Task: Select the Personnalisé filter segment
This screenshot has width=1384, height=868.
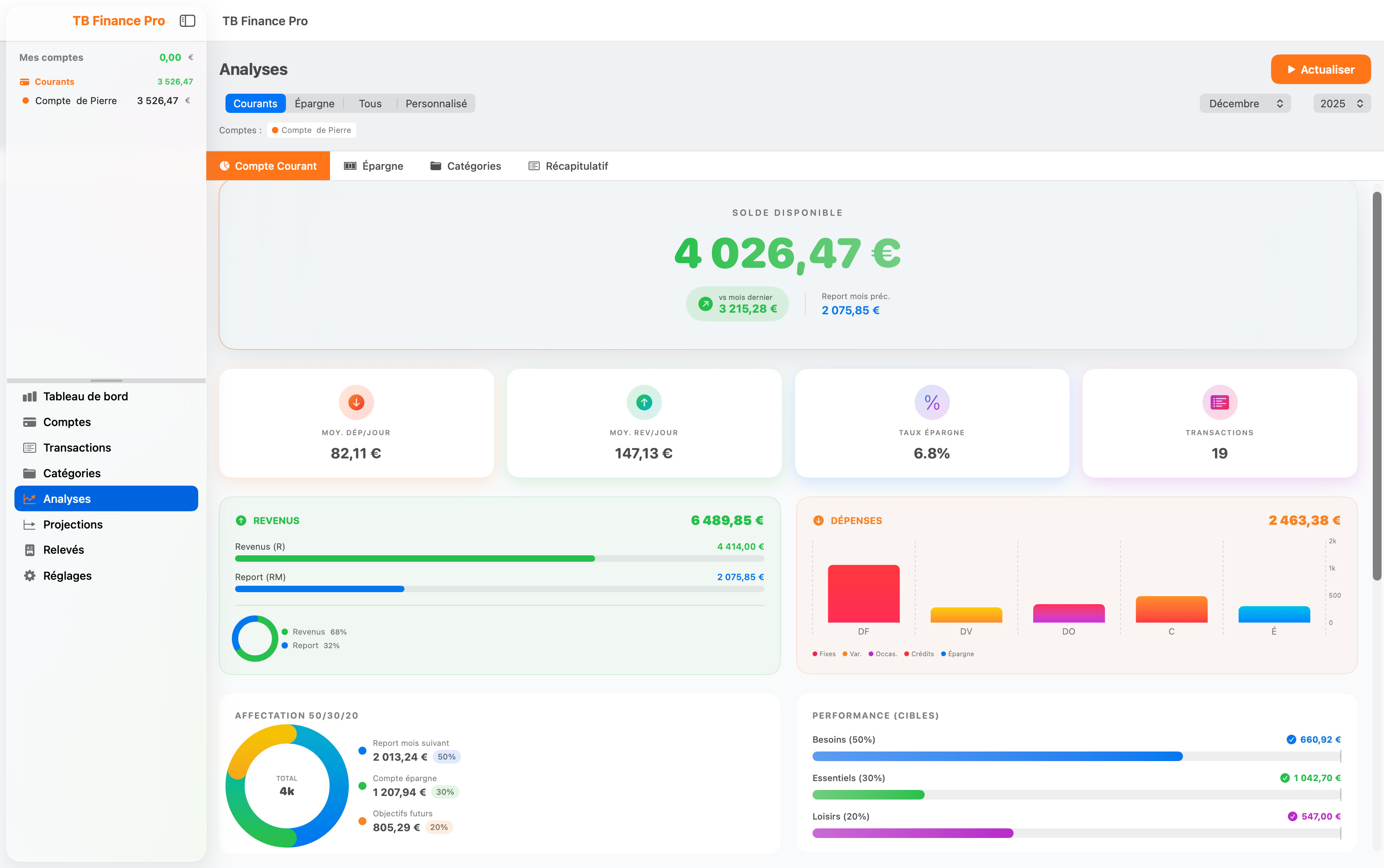Action: point(436,104)
